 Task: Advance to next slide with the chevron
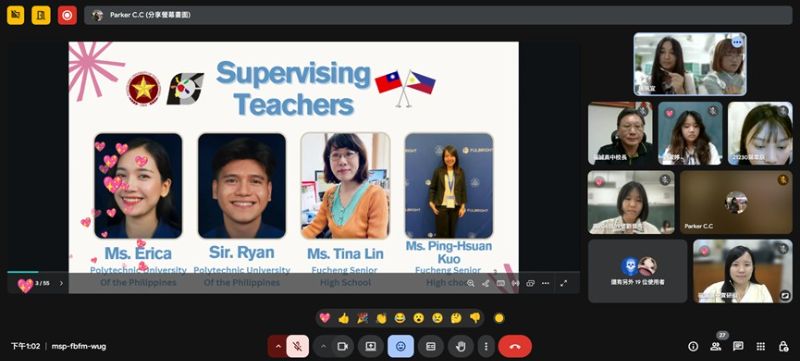click(x=62, y=283)
